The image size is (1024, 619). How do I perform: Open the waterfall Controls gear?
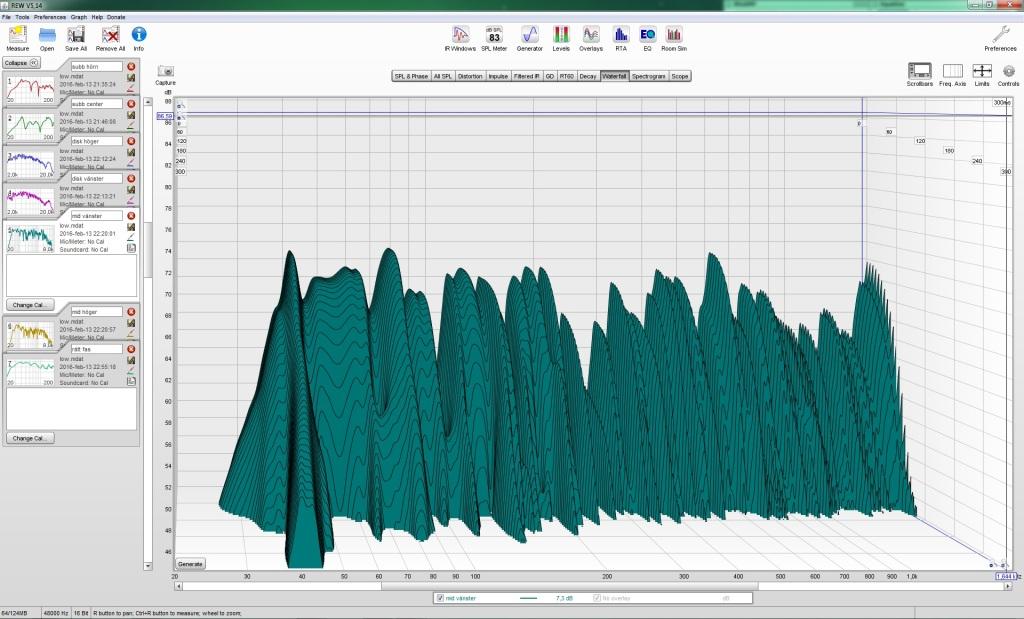click(1008, 71)
